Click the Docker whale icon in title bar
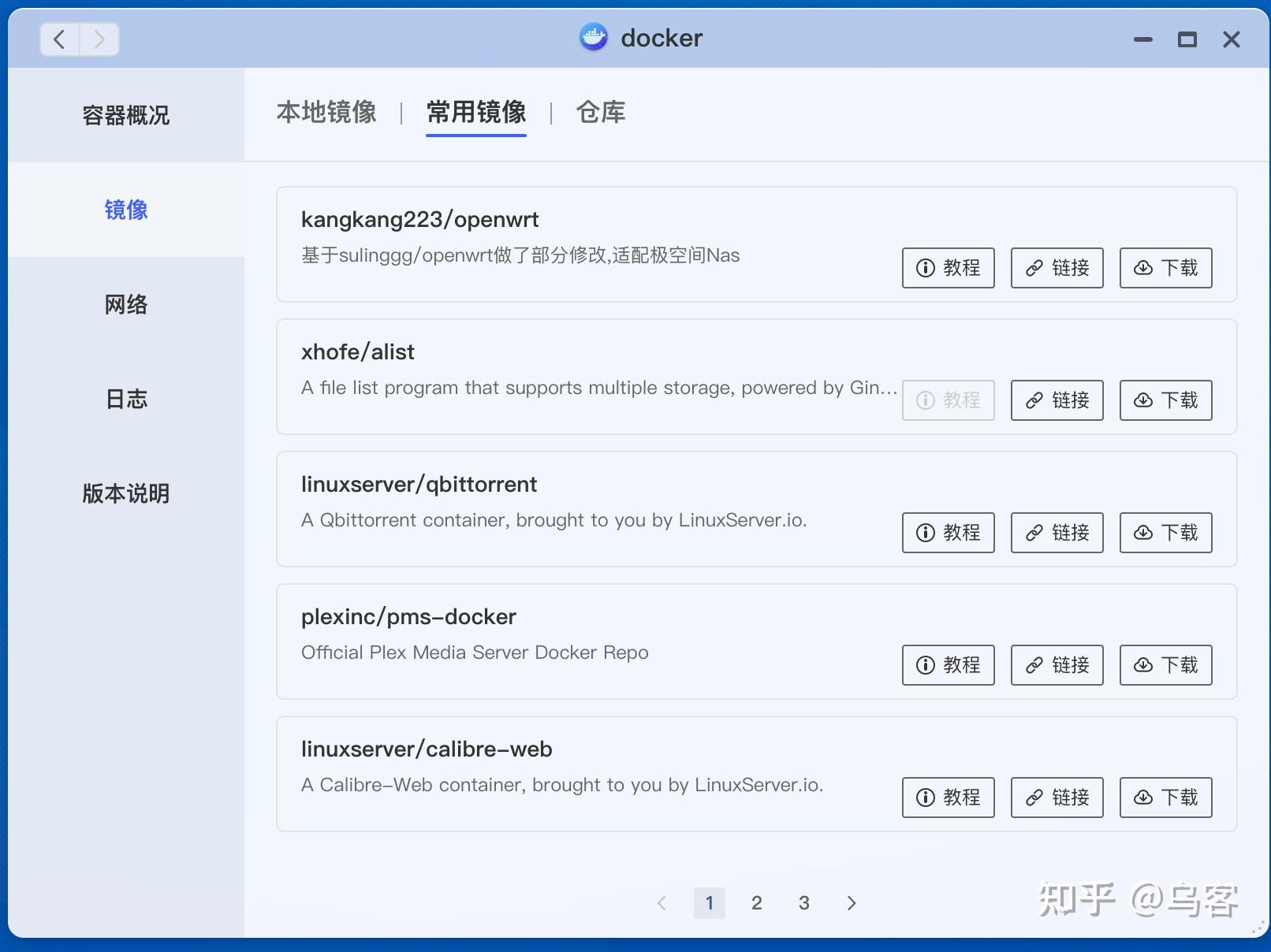 593,37
